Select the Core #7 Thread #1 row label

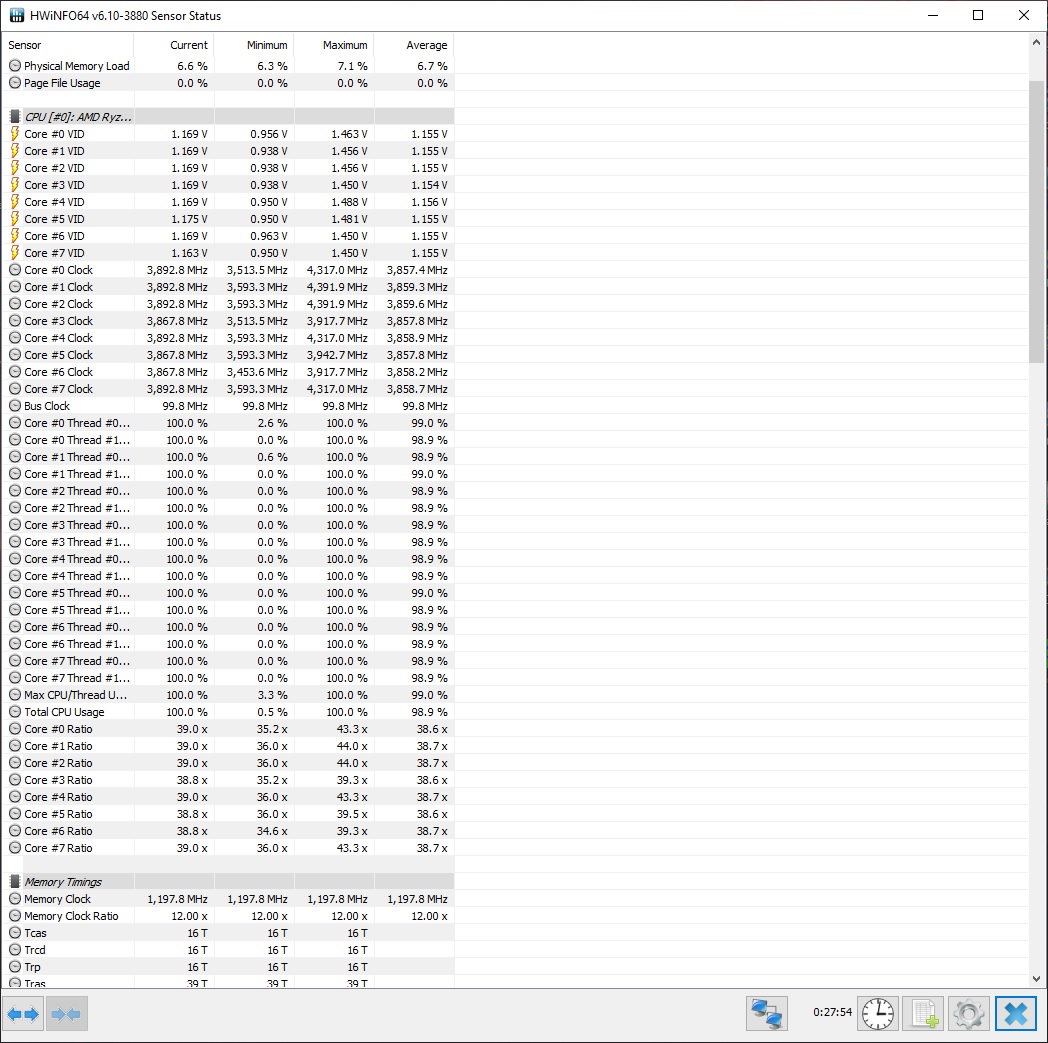[77, 678]
